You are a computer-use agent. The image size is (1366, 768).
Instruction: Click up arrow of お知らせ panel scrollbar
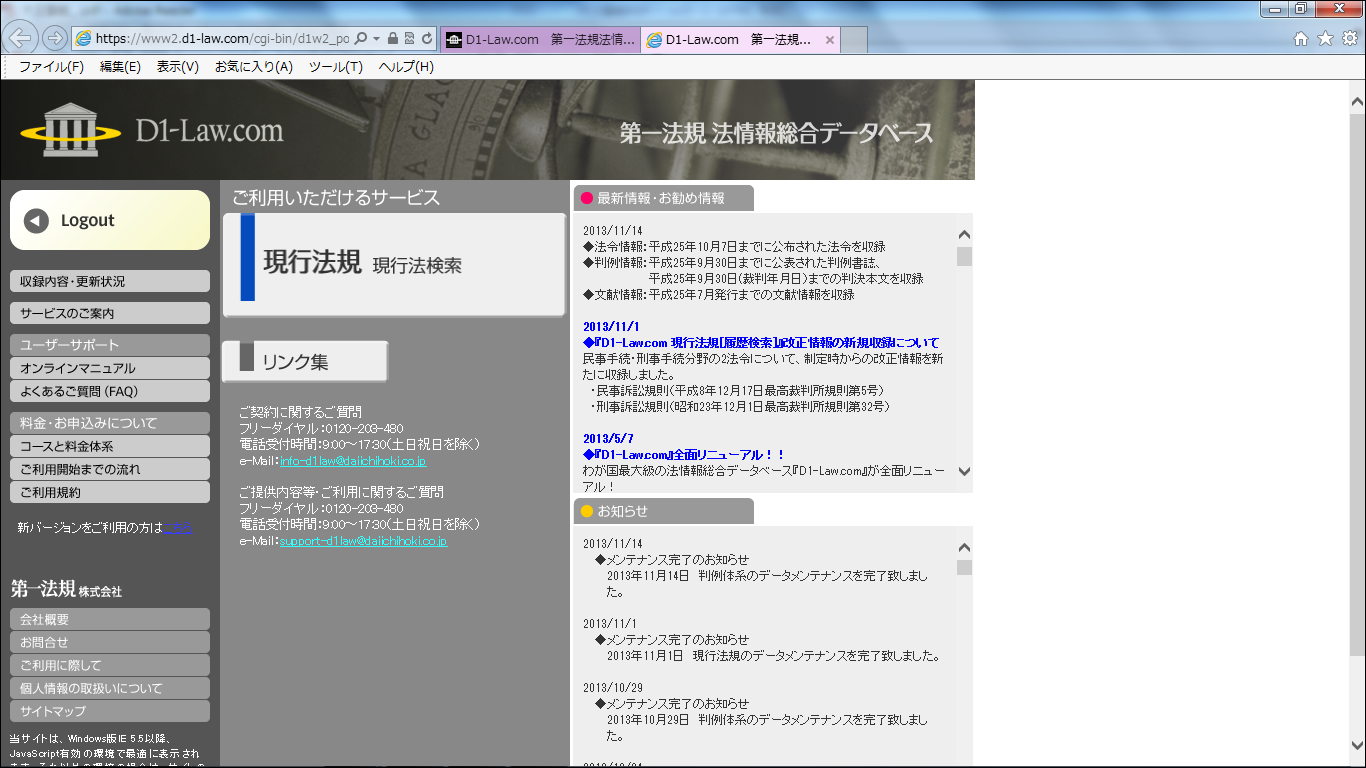pos(964,548)
